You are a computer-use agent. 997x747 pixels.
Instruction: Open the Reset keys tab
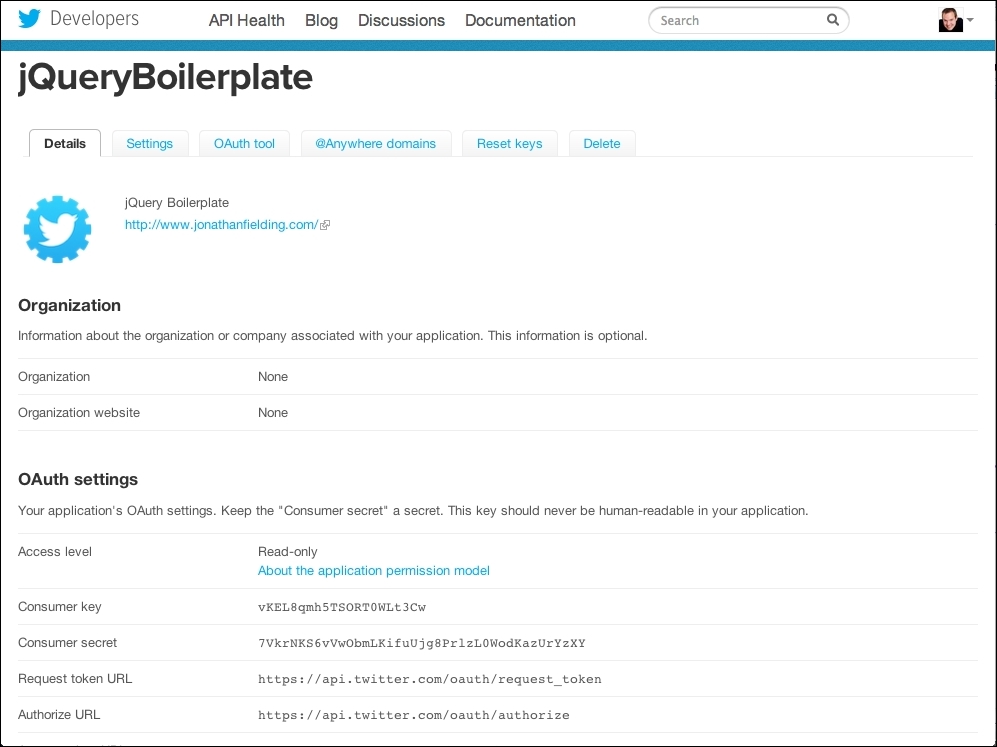pos(509,143)
